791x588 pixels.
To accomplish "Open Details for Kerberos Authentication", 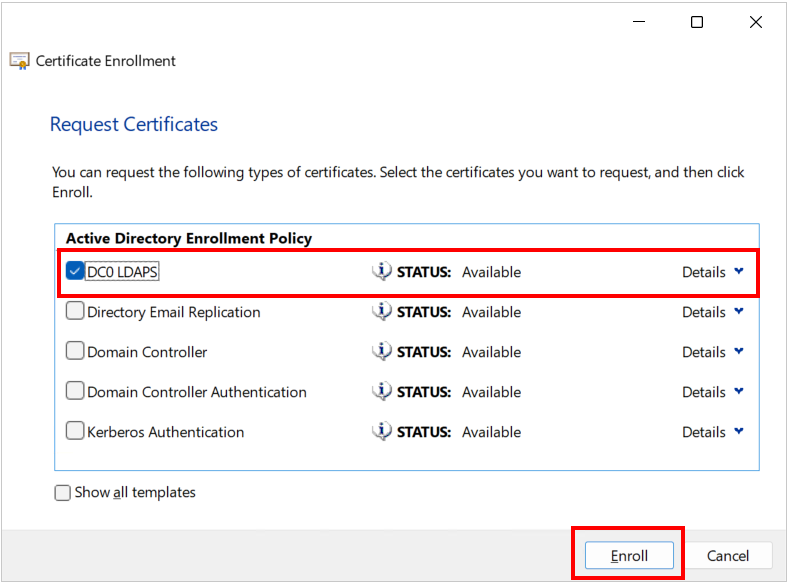I will 713,432.
